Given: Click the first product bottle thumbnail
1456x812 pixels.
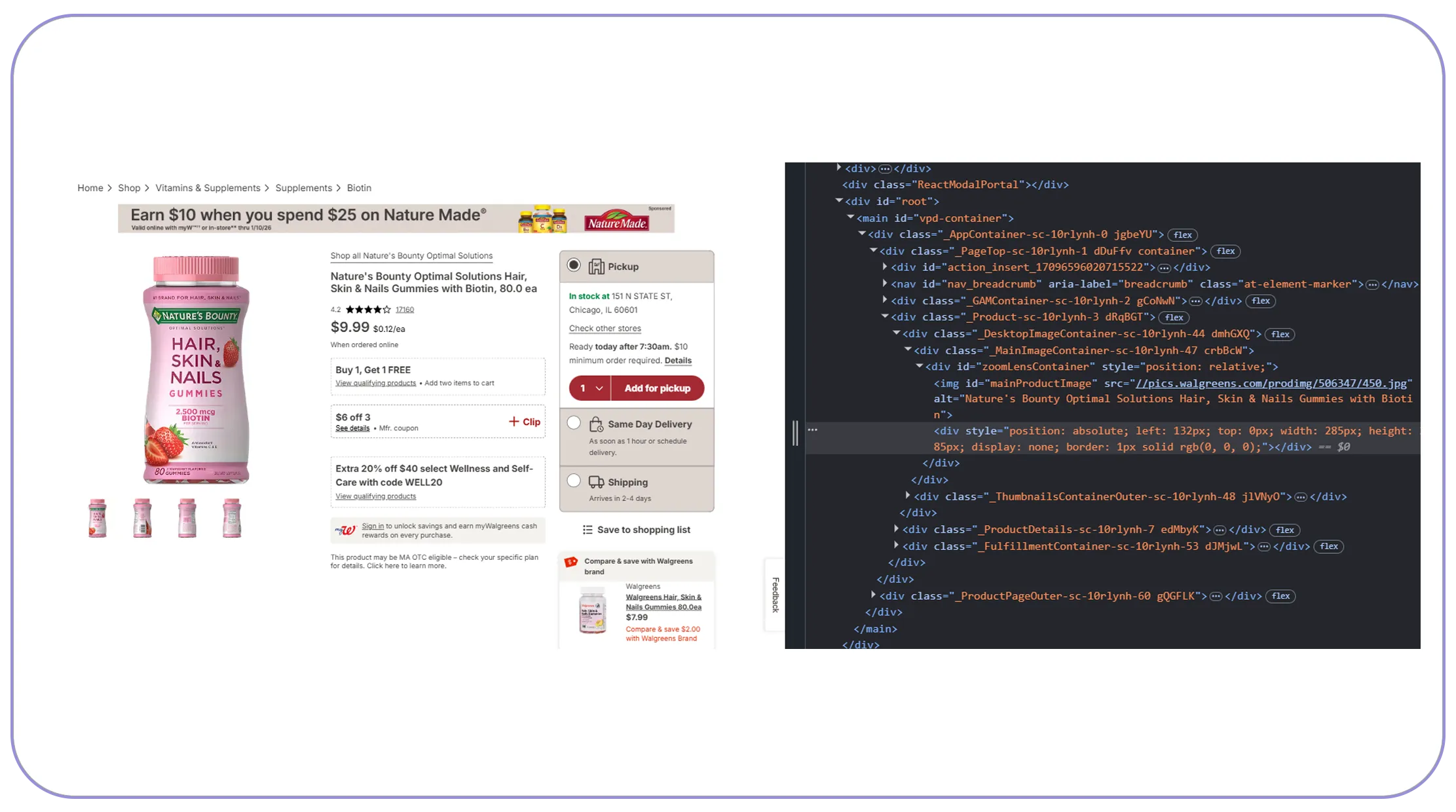Looking at the screenshot, I should 97,517.
